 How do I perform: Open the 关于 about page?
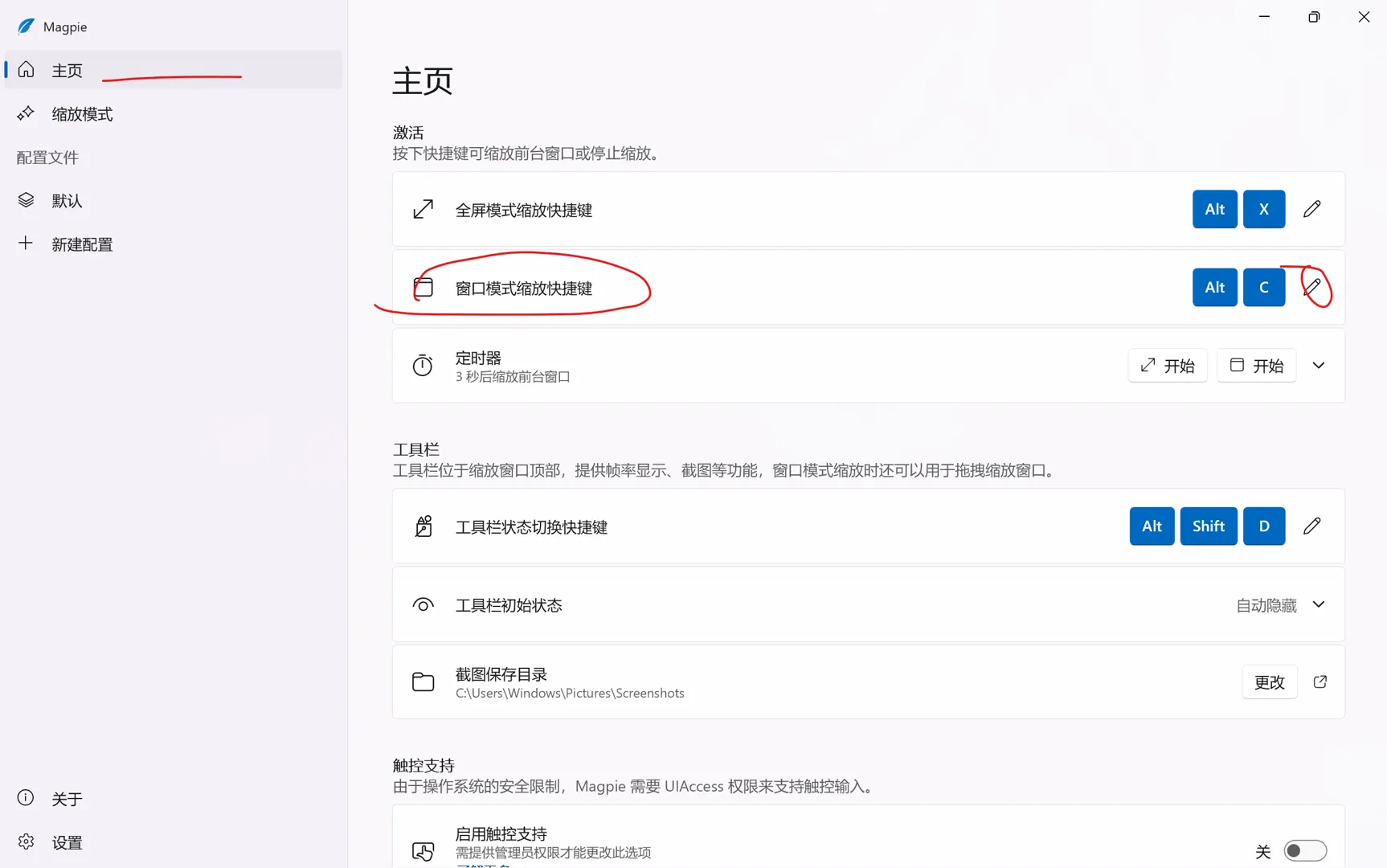click(x=174, y=798)
